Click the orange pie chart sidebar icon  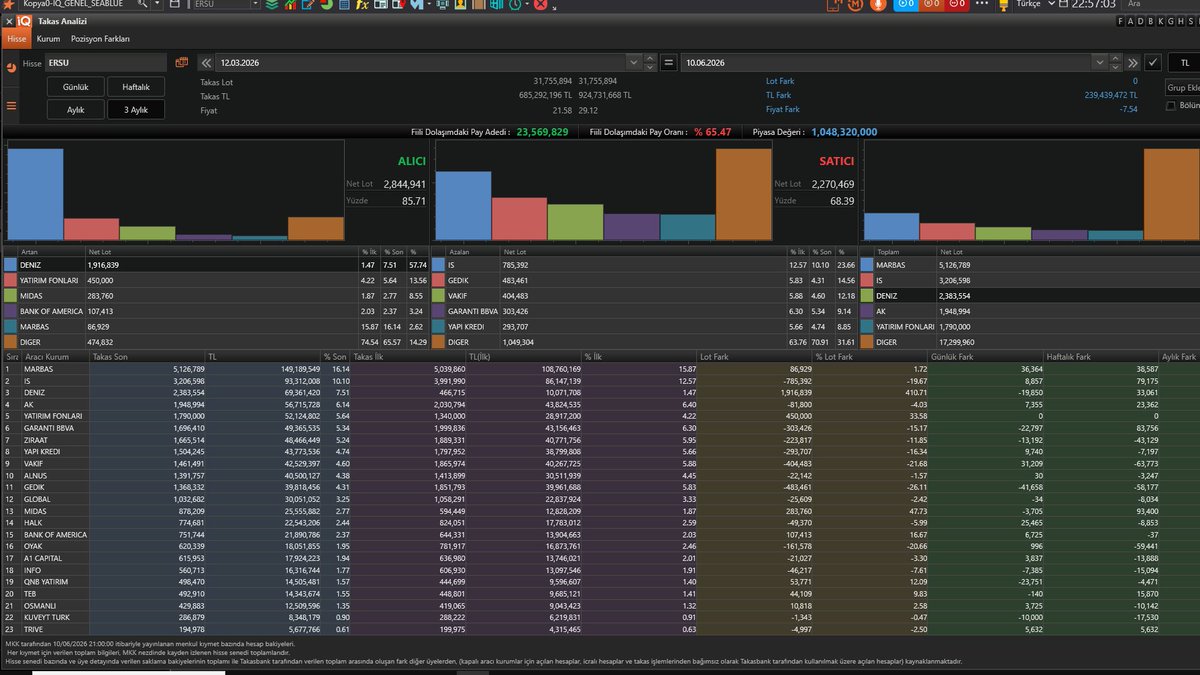pos(11,69)
